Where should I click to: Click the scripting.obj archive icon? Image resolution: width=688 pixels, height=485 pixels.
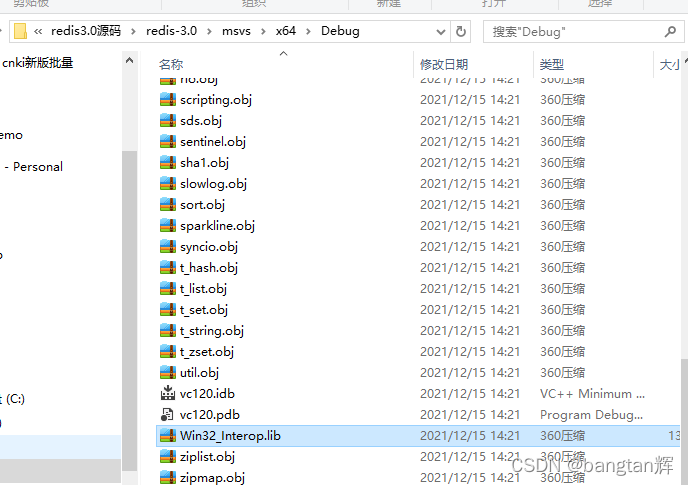pyautogui.click(x=168, y=100)
